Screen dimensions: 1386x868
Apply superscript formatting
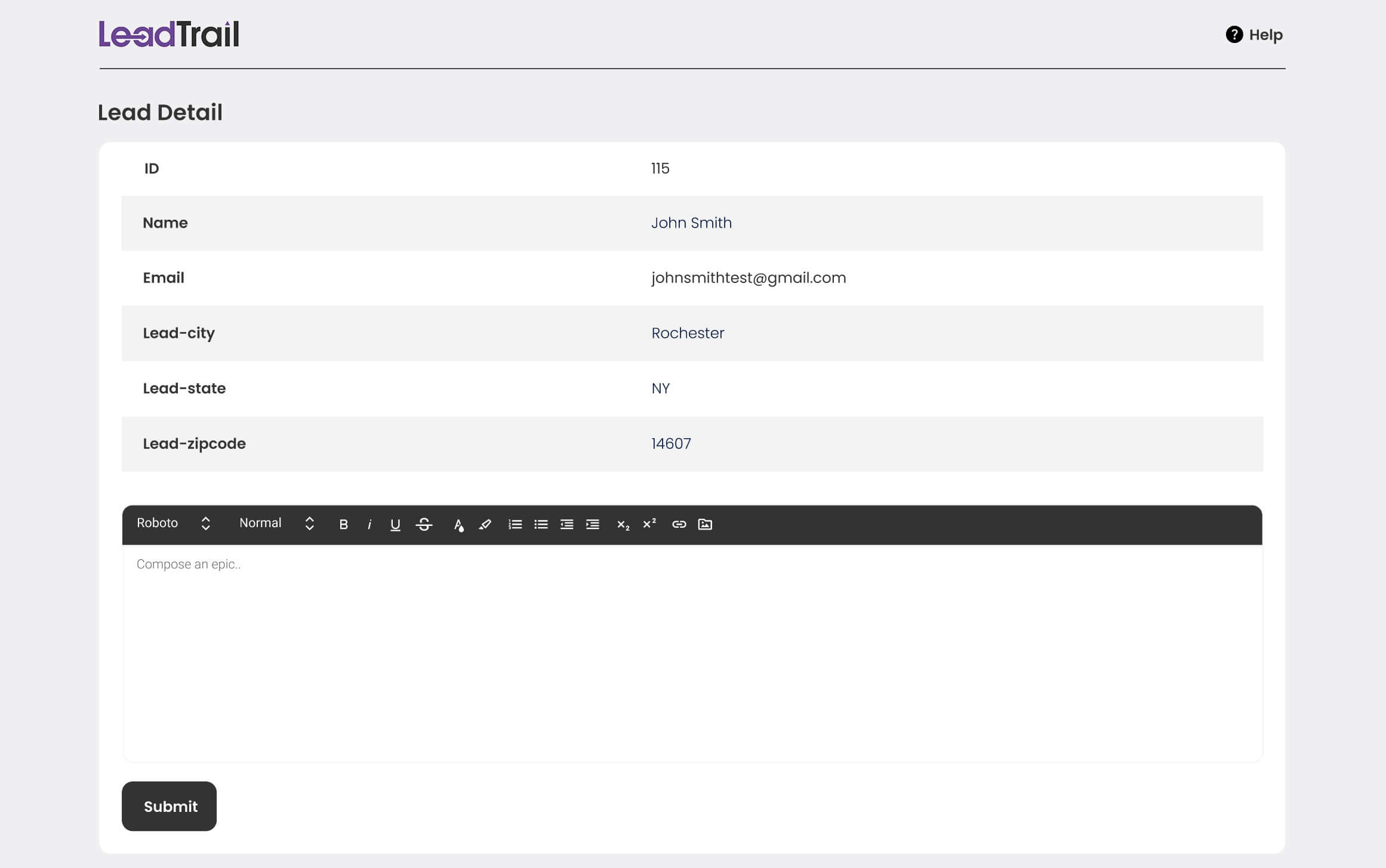click(x=649, y=524)
